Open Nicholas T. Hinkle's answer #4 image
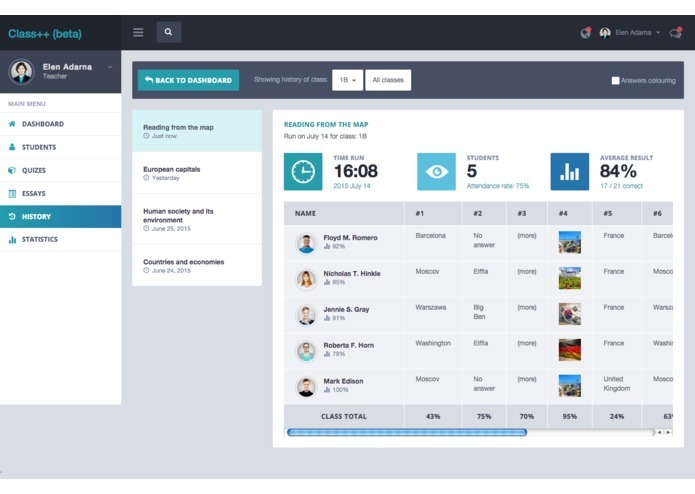Image resolution: width=695 pixels, height=494 pixels. (570, 278)
